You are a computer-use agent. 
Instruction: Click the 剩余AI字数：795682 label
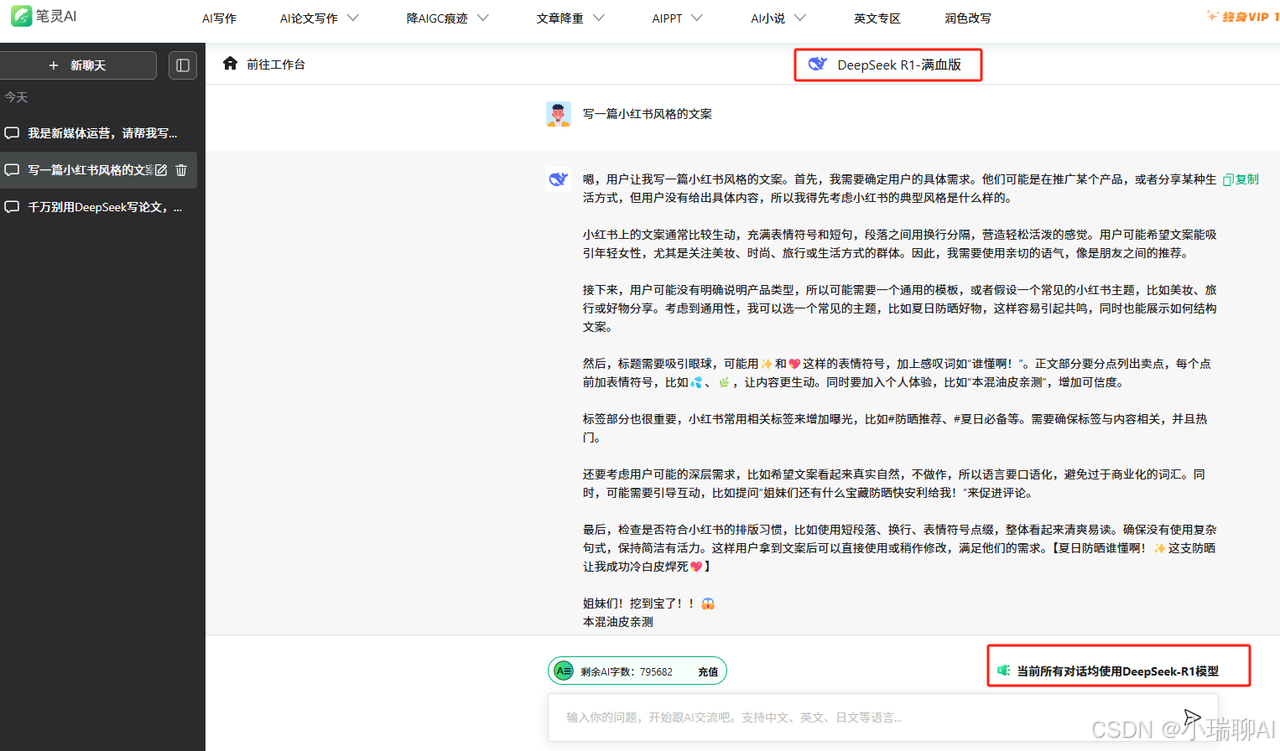(626, 672)
